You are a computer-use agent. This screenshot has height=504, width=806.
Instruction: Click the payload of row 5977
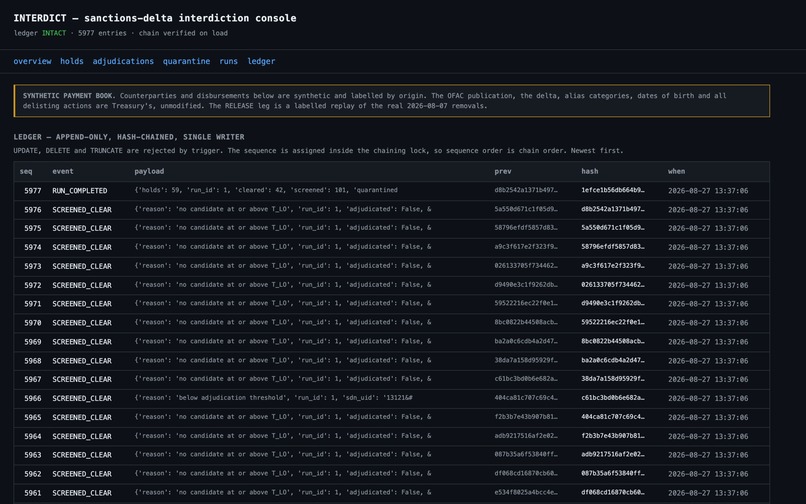click(x=266, y=190)
